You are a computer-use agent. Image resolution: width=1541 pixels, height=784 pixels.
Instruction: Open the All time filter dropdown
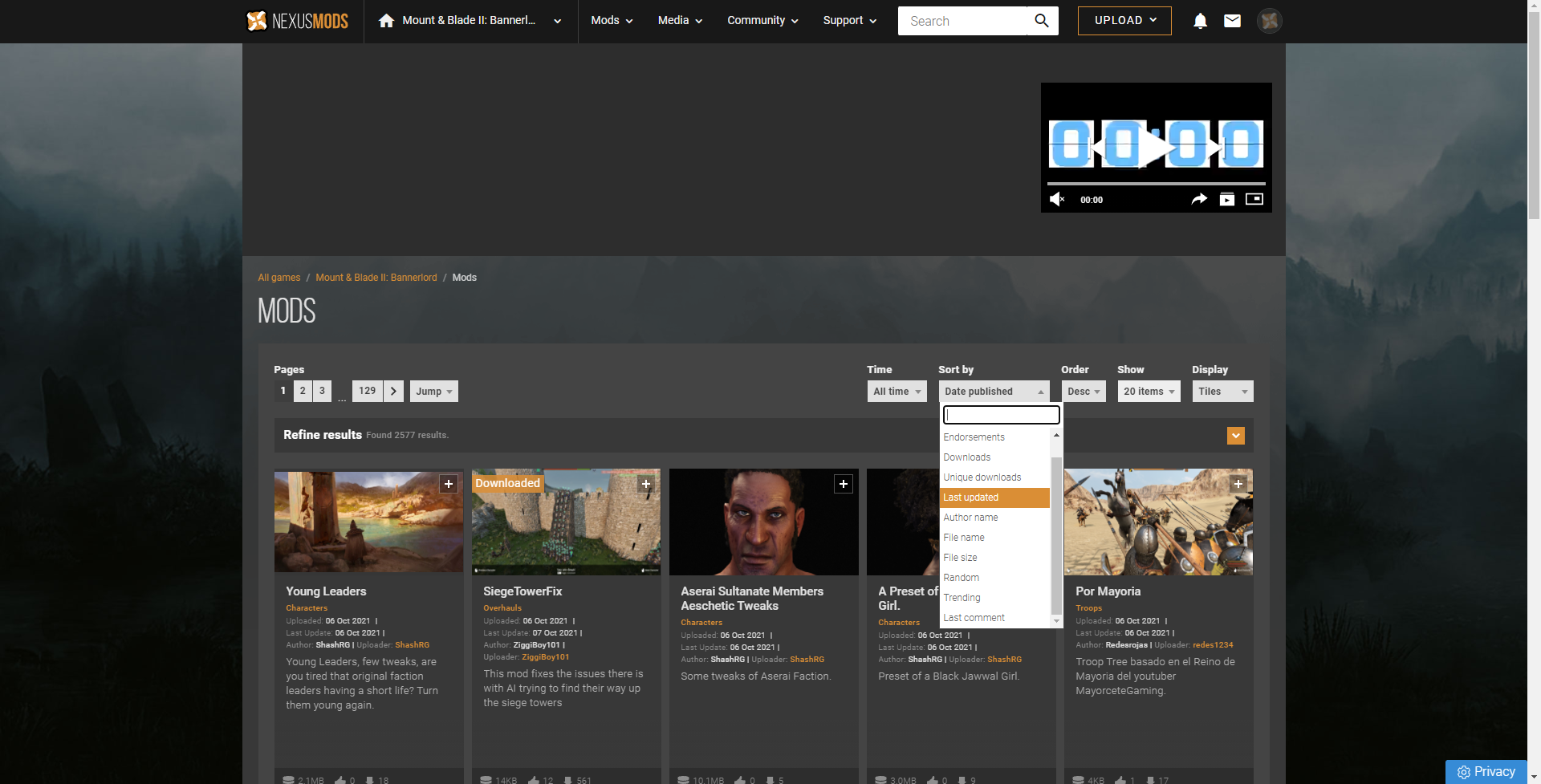coord(897,391)
